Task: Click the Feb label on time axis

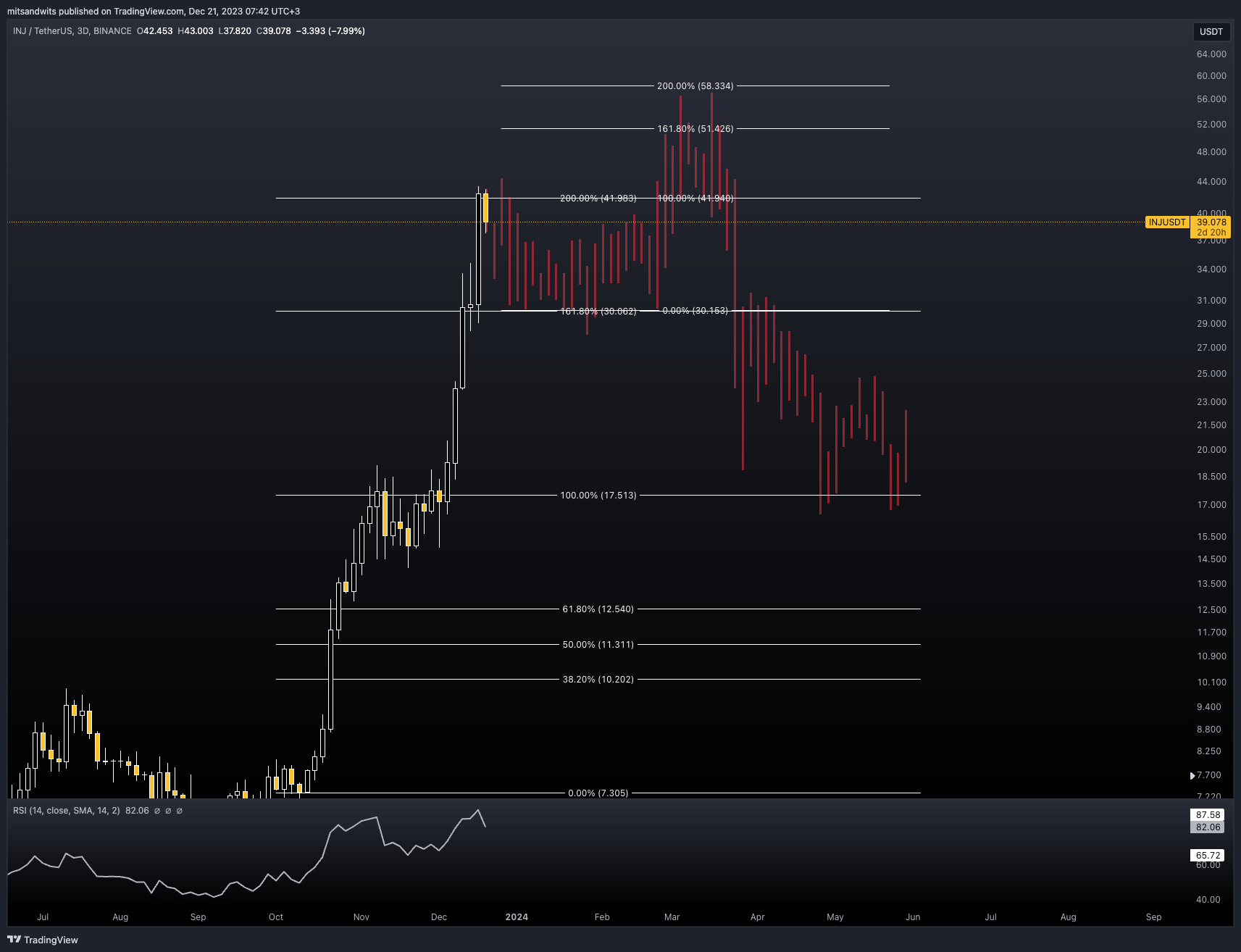Action: point(602,917)
